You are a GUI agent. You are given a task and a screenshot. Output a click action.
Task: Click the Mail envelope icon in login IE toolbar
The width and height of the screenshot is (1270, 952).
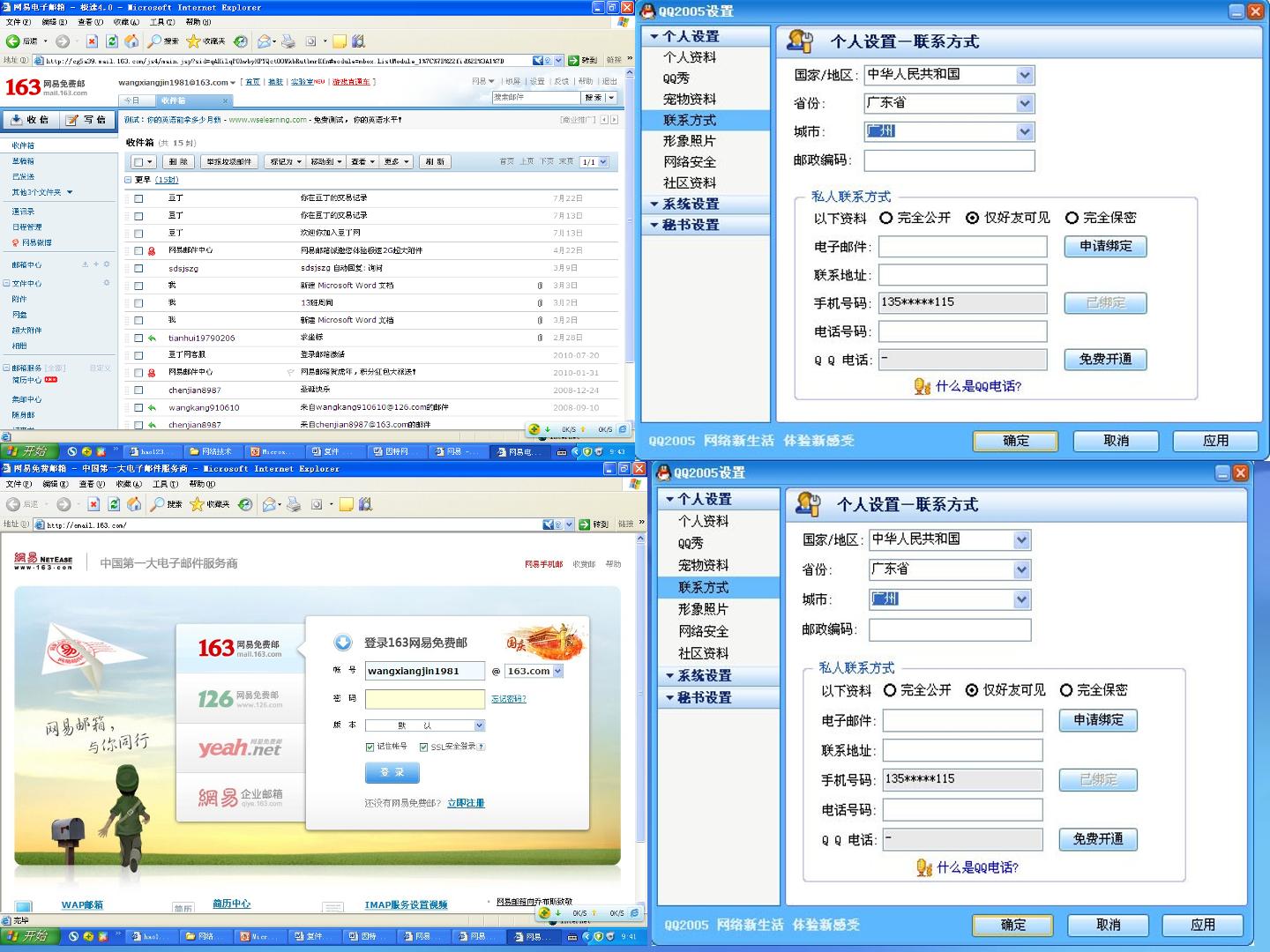tap(270, 504)
